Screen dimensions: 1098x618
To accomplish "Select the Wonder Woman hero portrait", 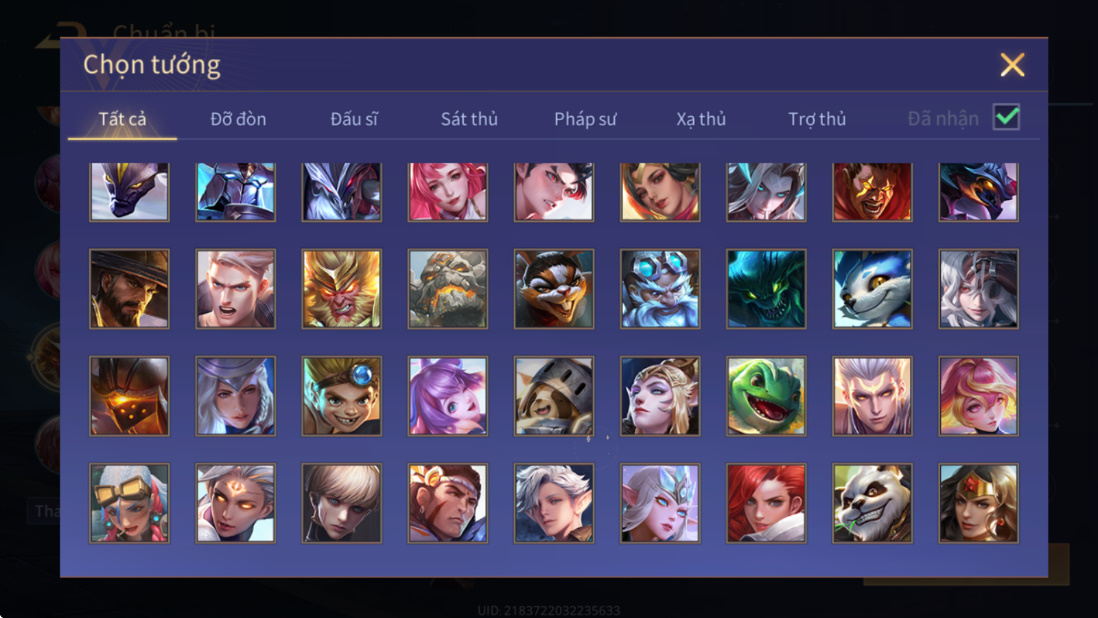I will [x=978, y=503].
